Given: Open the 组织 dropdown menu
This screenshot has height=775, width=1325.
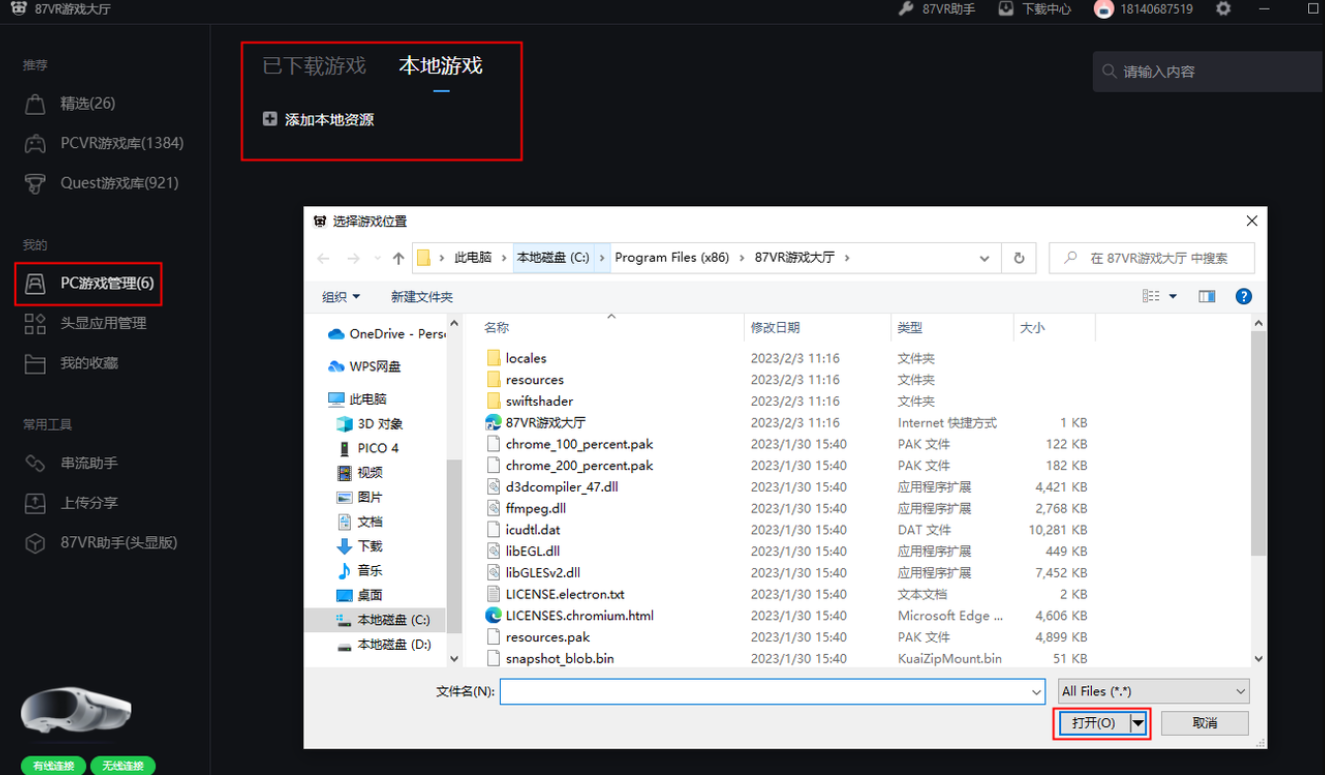Looking at the screenshot, I should click(341, 297).
